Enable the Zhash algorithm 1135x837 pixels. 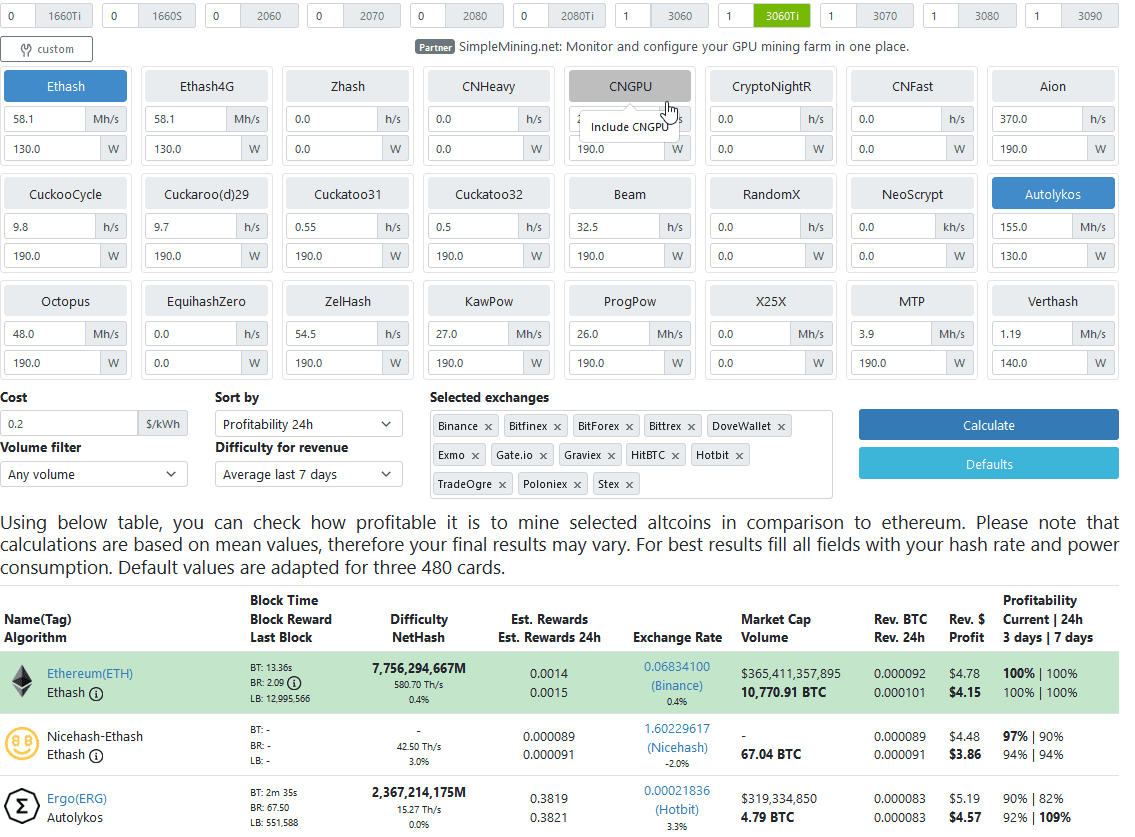[x=347, y=86]
